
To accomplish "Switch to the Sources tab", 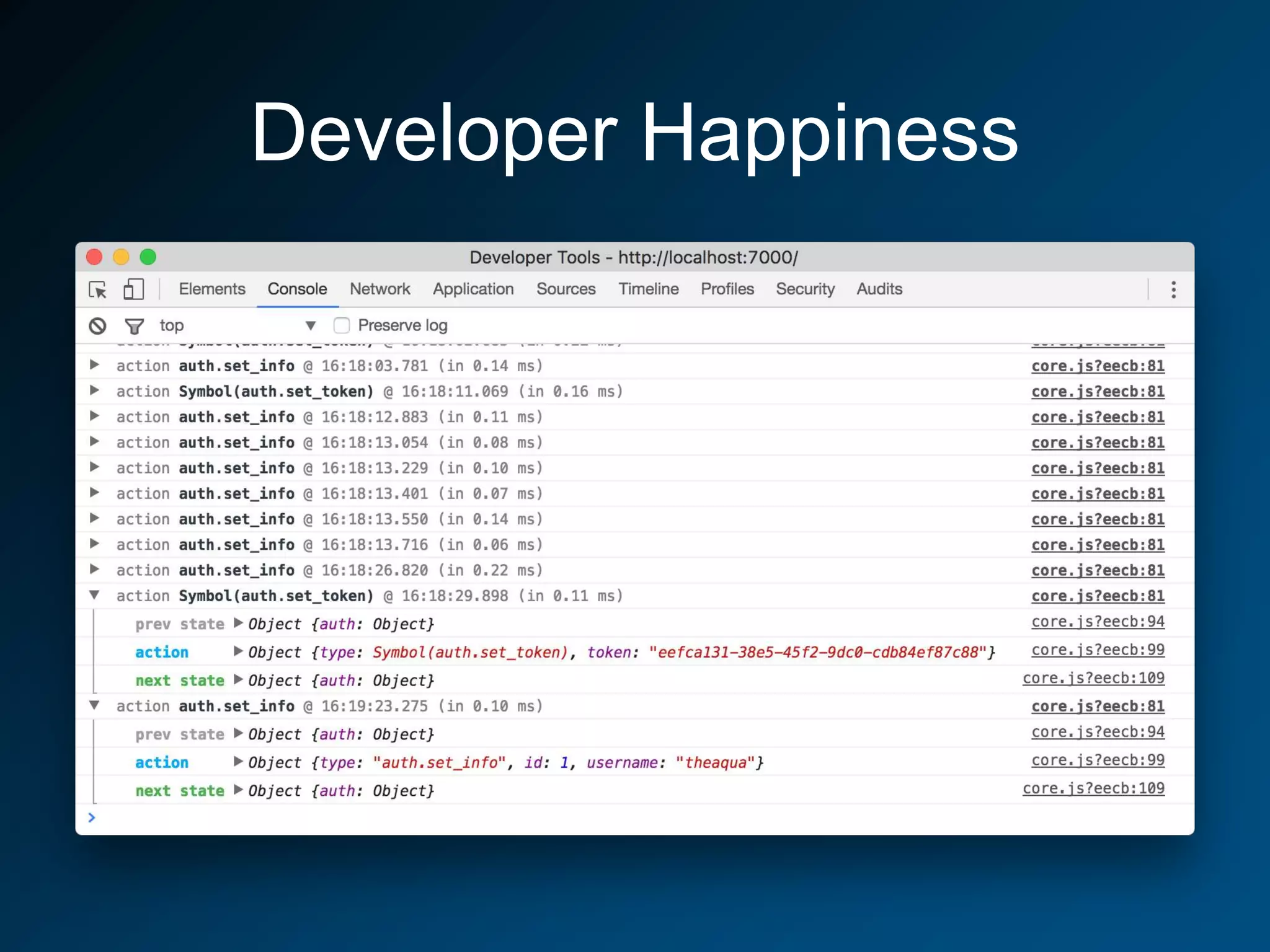I will [566, 289].
